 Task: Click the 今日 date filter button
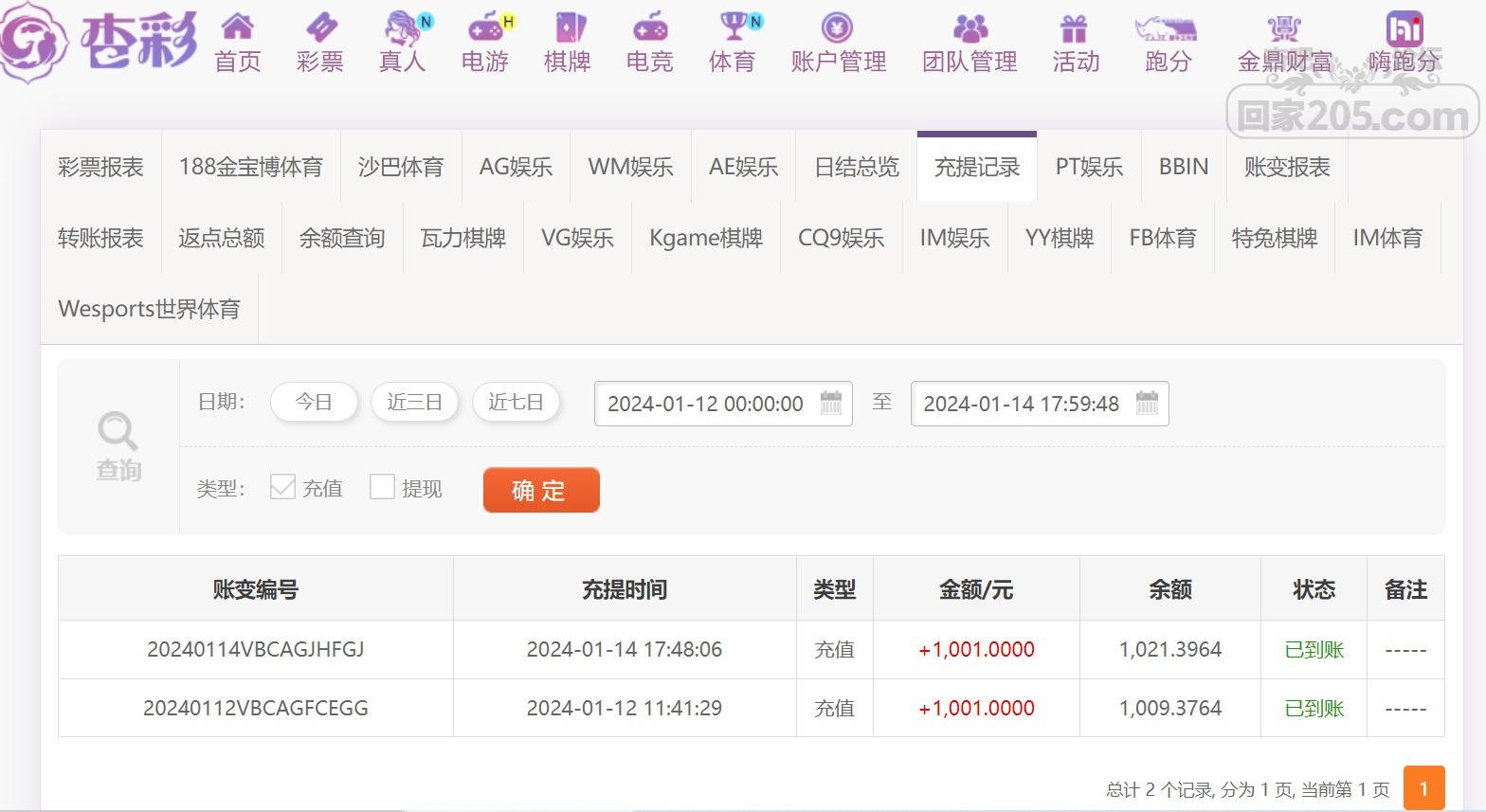(x=314, y=402)
